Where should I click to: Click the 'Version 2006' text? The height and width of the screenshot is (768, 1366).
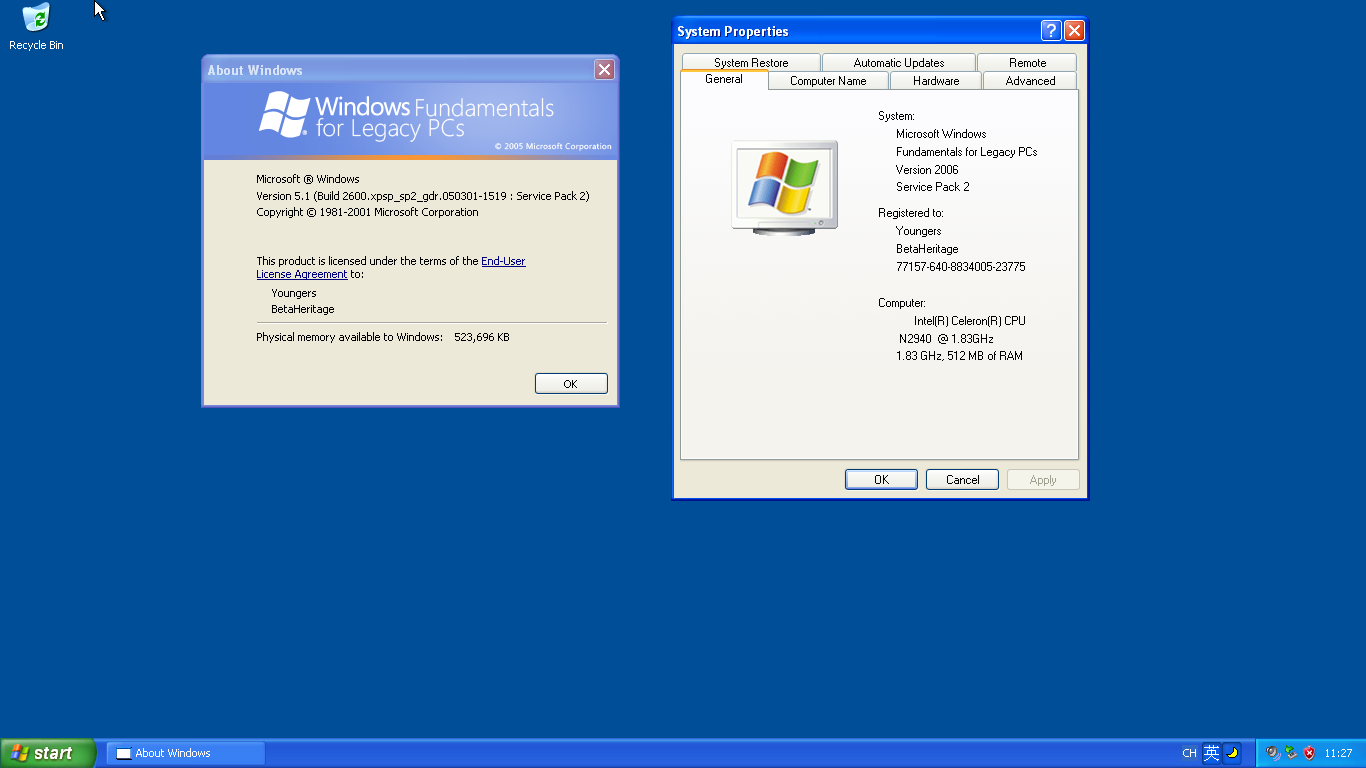[927, 170]
